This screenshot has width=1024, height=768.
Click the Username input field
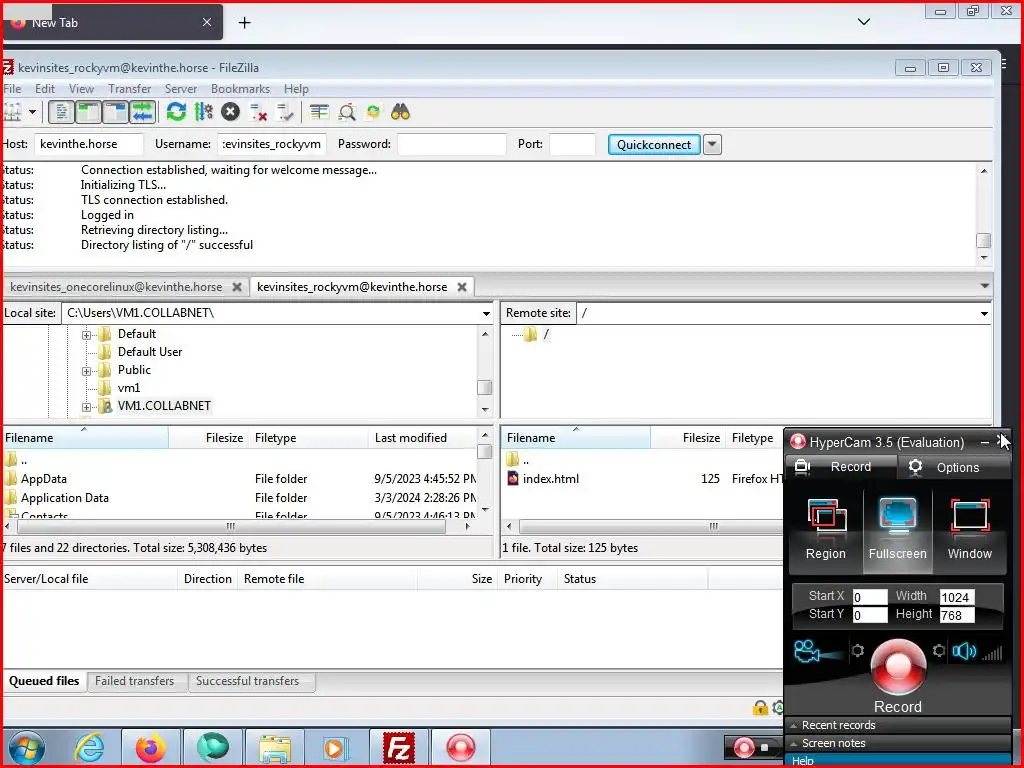[x=272, y=144]
